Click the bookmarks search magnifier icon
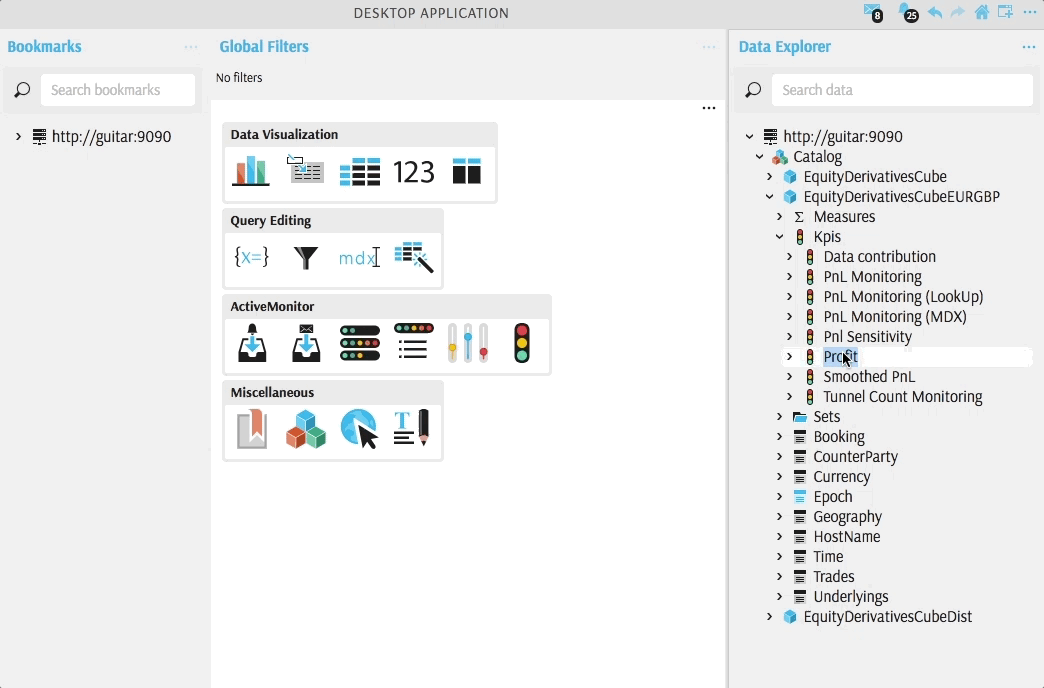This screenshot has width=1044, height=688. point(22,90)
